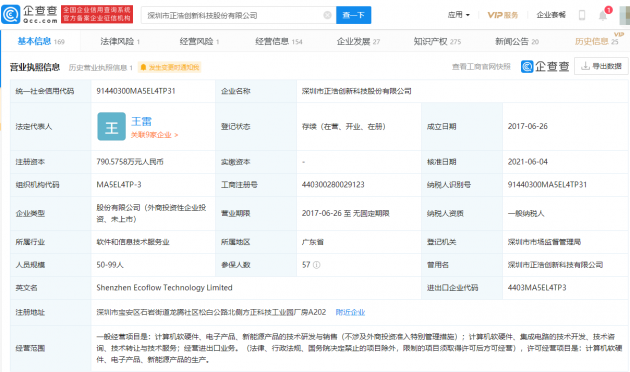Click the business term 2017-06-26 至 无固定期限

tap(346, 213)
